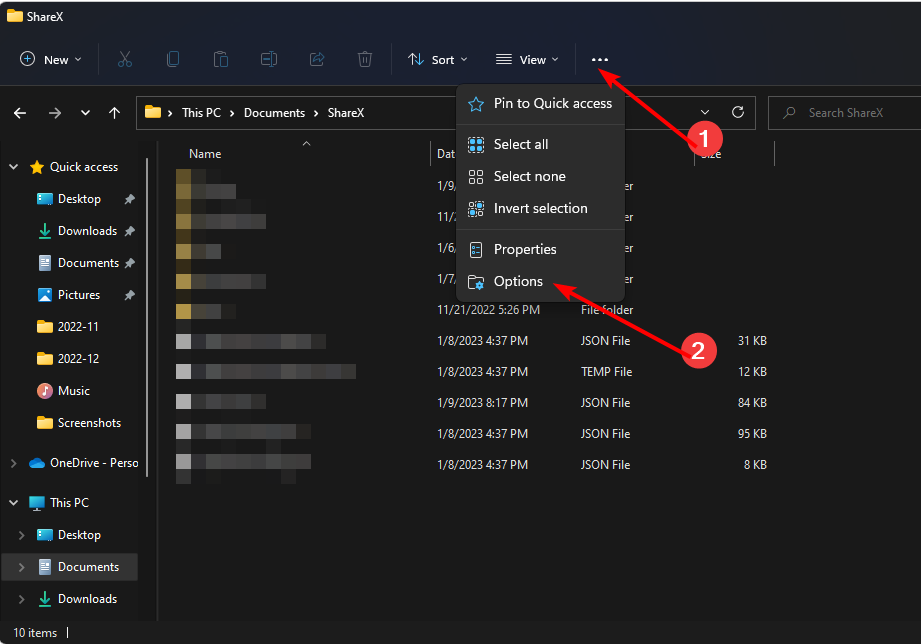Viewport: 921px width, 644px height.
Task: Choose Select none from menu
Action: [540, 176]
